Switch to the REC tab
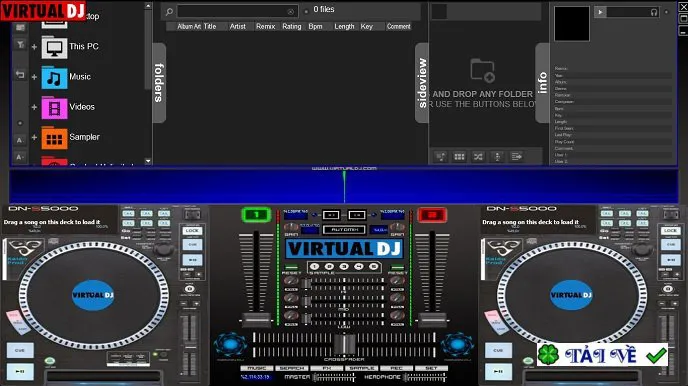Viewport: 688px width, 386px height. pyautogui.click(x=396, y=368)
